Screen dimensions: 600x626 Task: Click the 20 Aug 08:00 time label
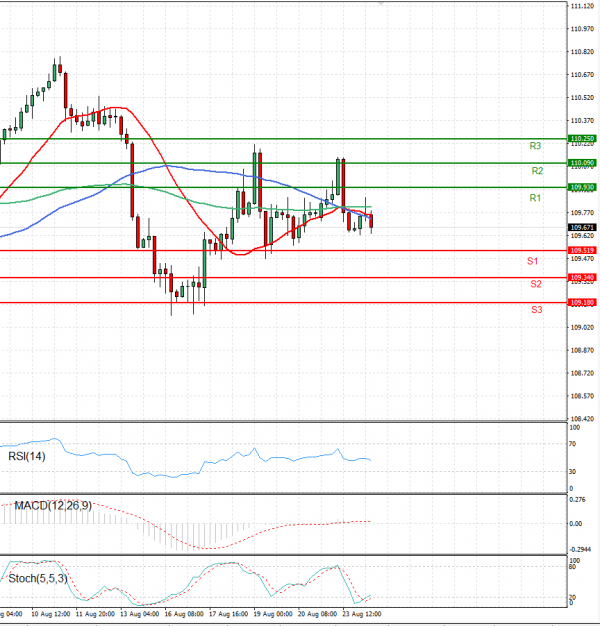(317, 614)
